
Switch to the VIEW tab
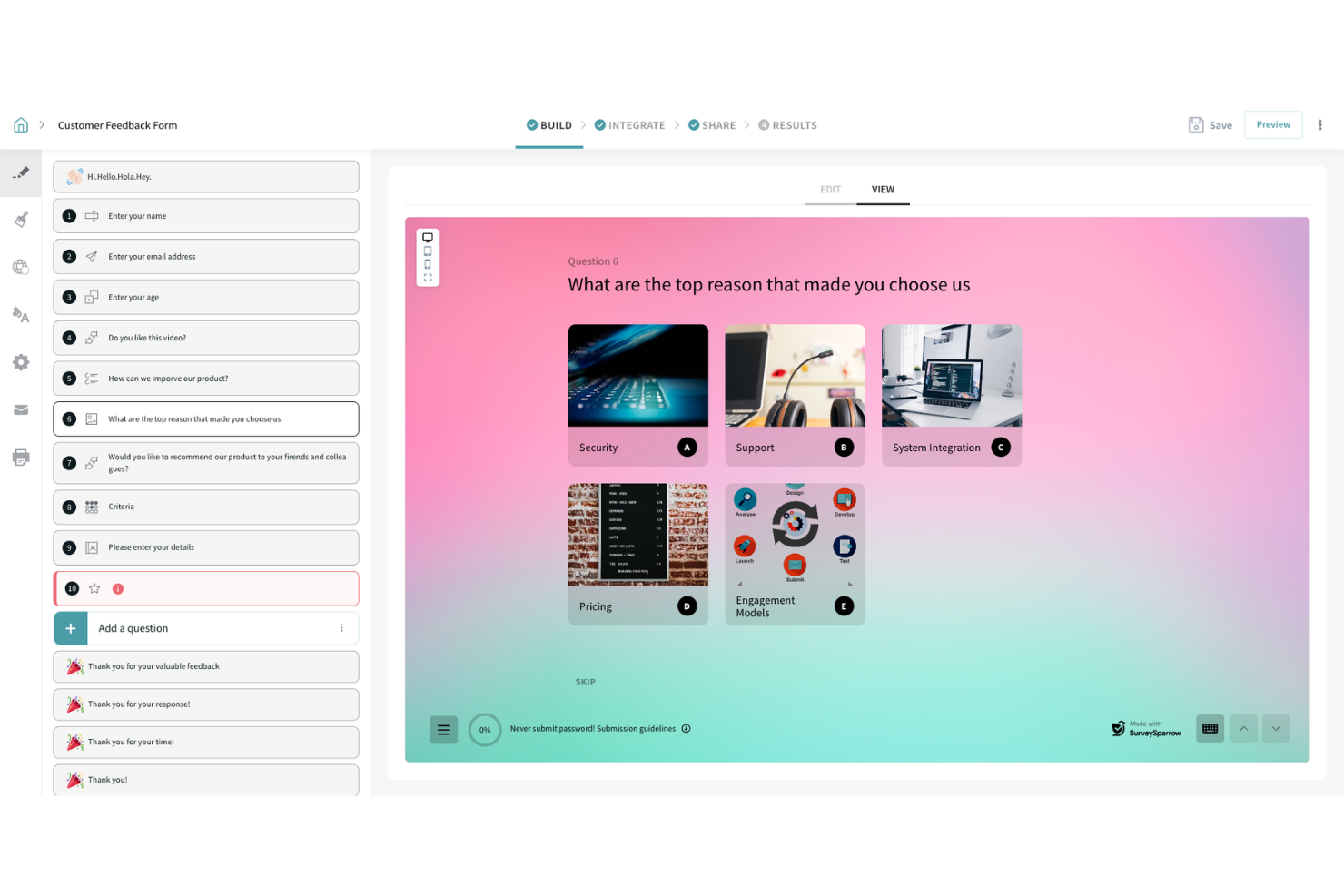tap(883, 190)
